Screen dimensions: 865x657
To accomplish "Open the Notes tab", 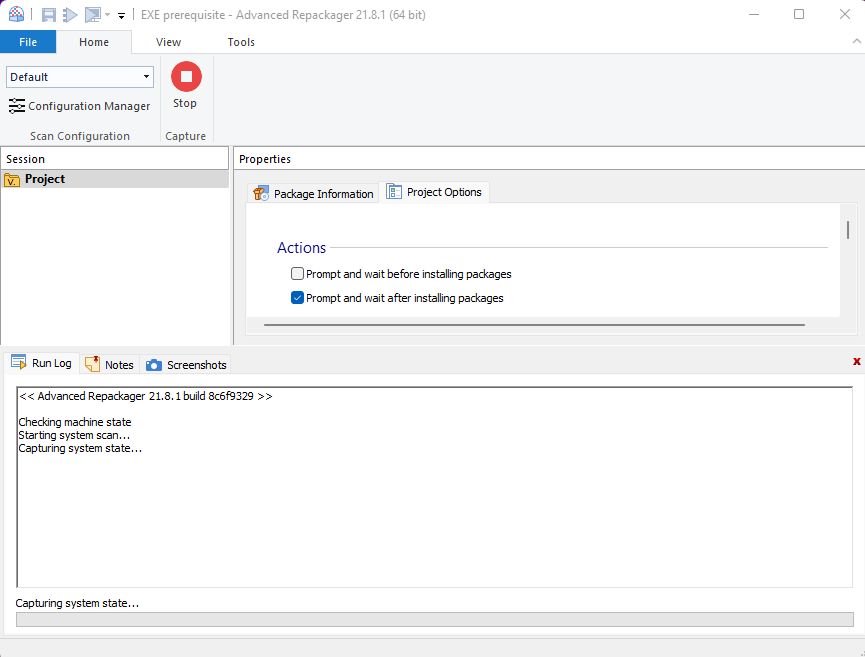I will pos(110,365).
